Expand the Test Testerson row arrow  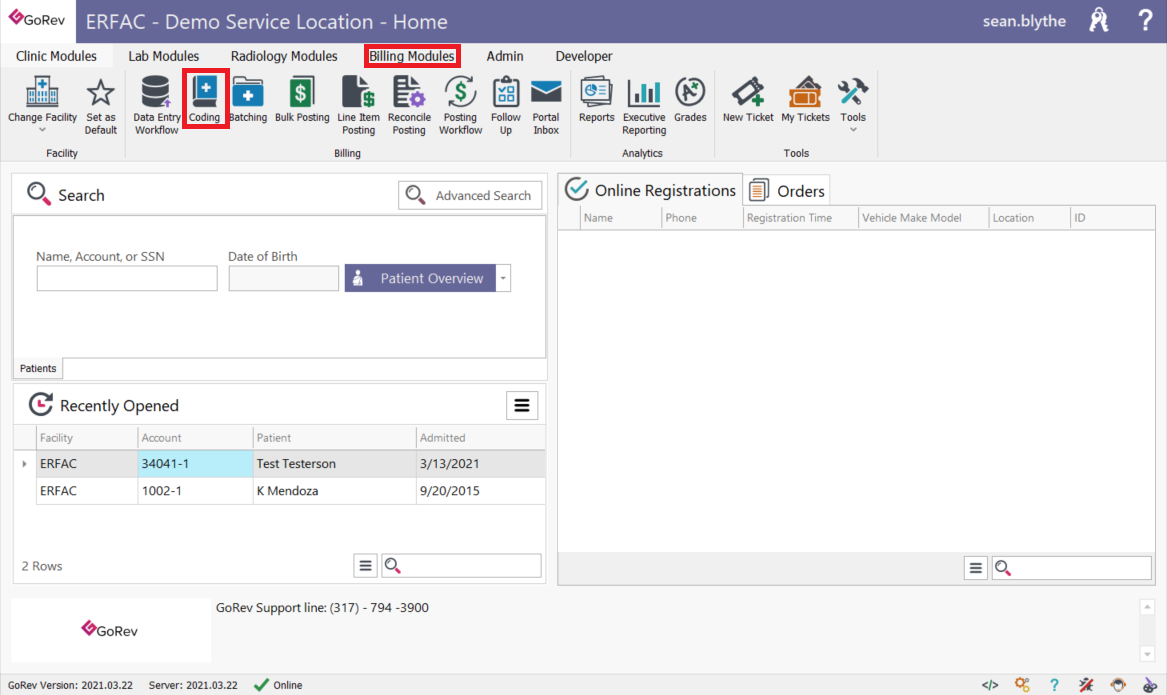click(24, 463)
